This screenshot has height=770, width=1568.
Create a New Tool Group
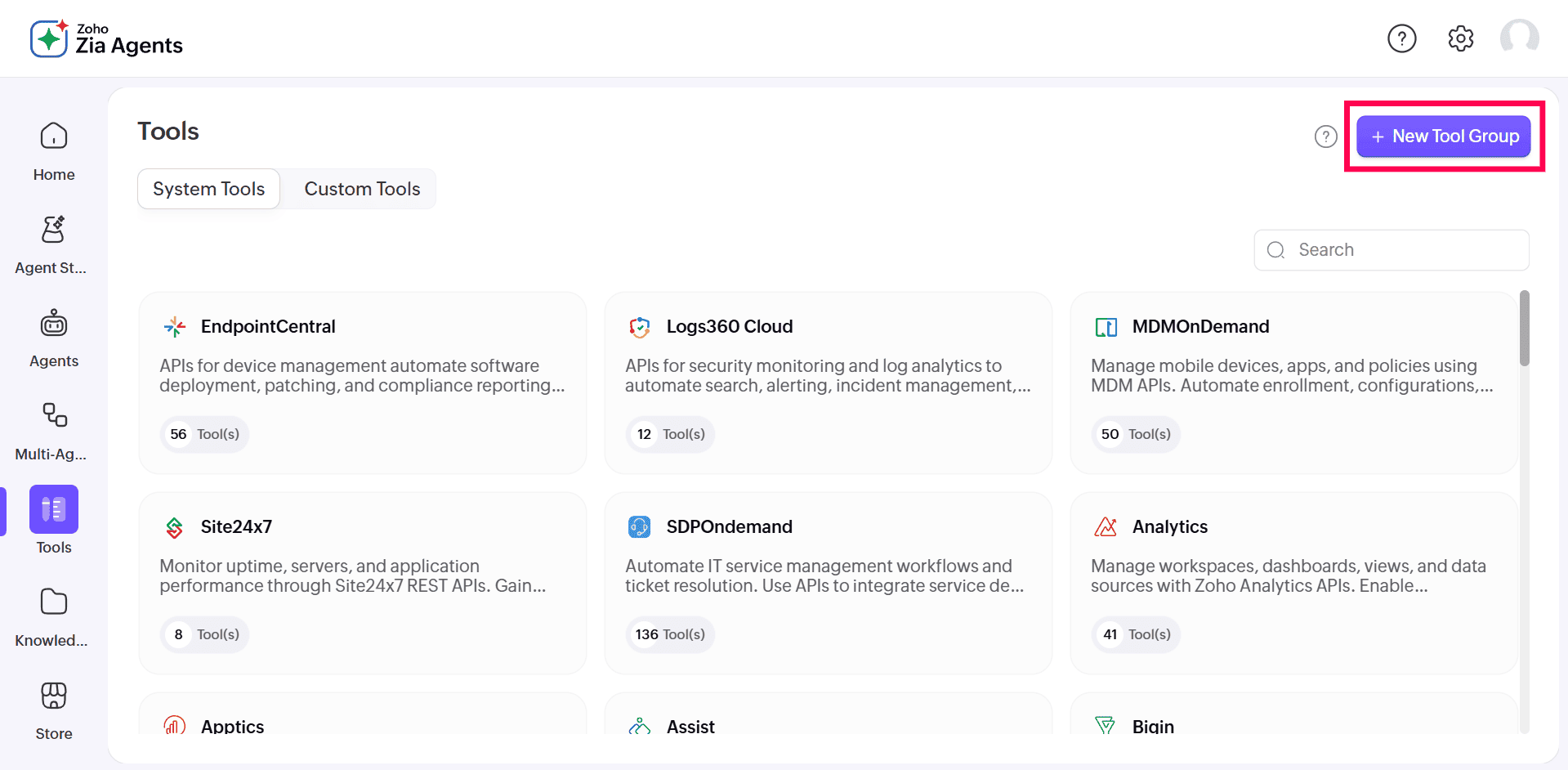[1444, 137]
